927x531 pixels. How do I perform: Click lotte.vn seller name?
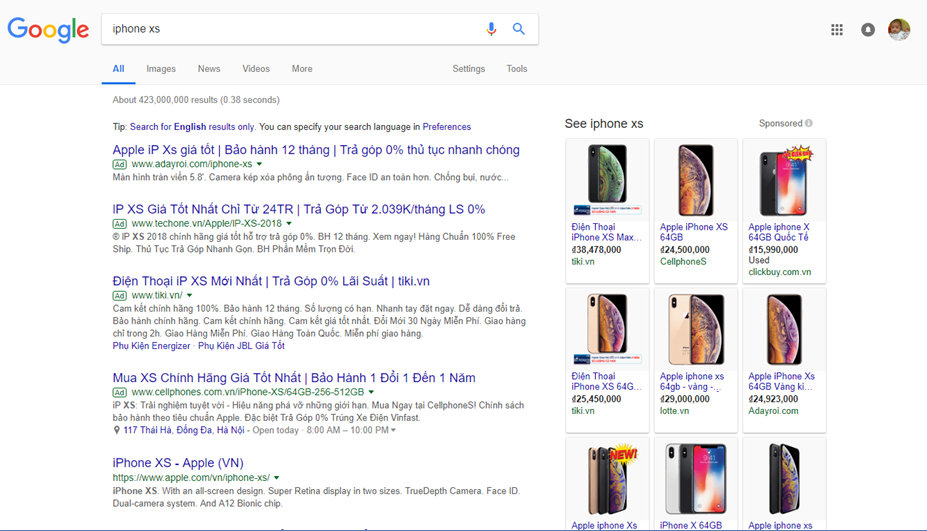click(675, 410)
